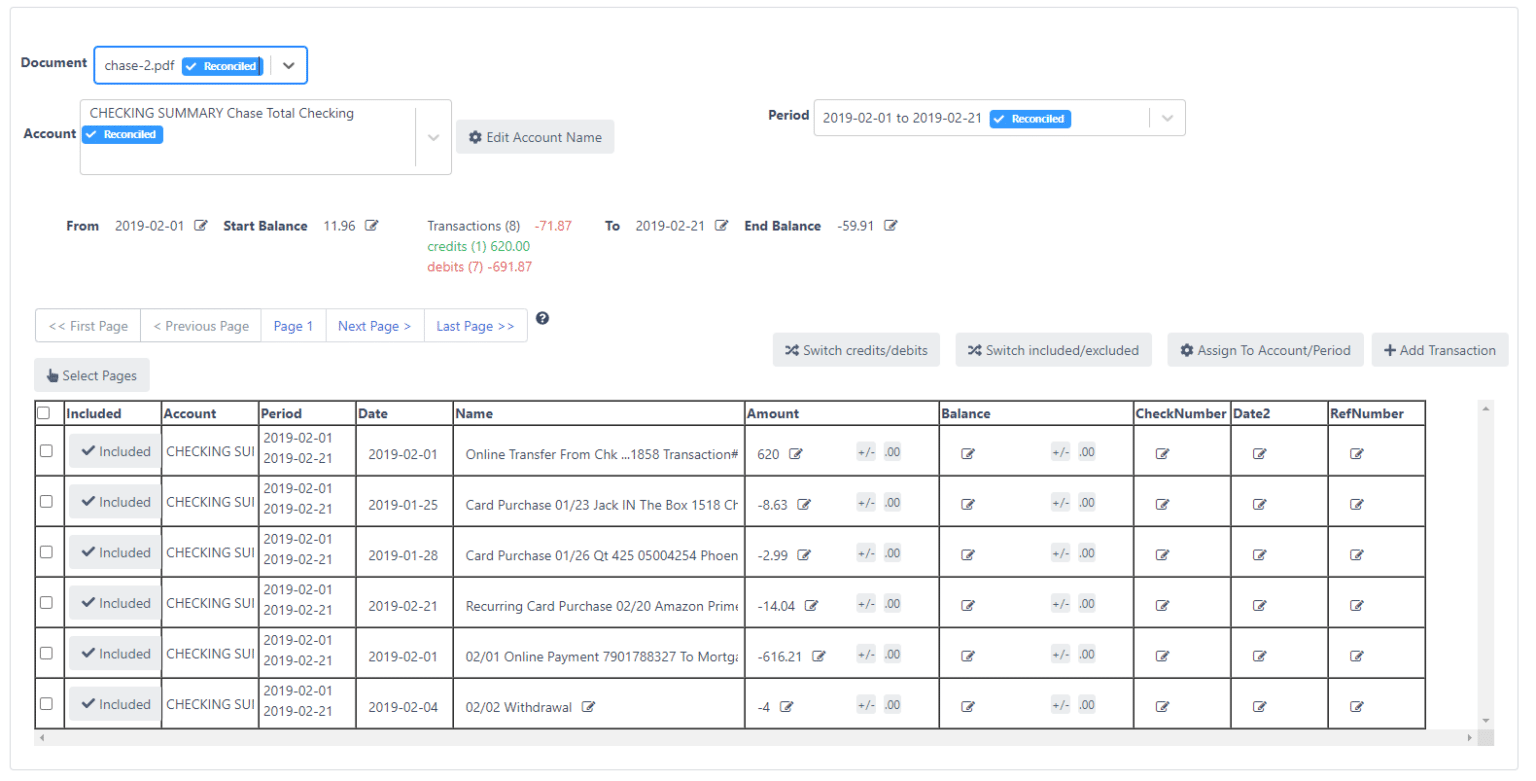This screenshot has width=1536, height=781.
Task: Select the Page 1 tab
Action: click(x=294, y=325)
